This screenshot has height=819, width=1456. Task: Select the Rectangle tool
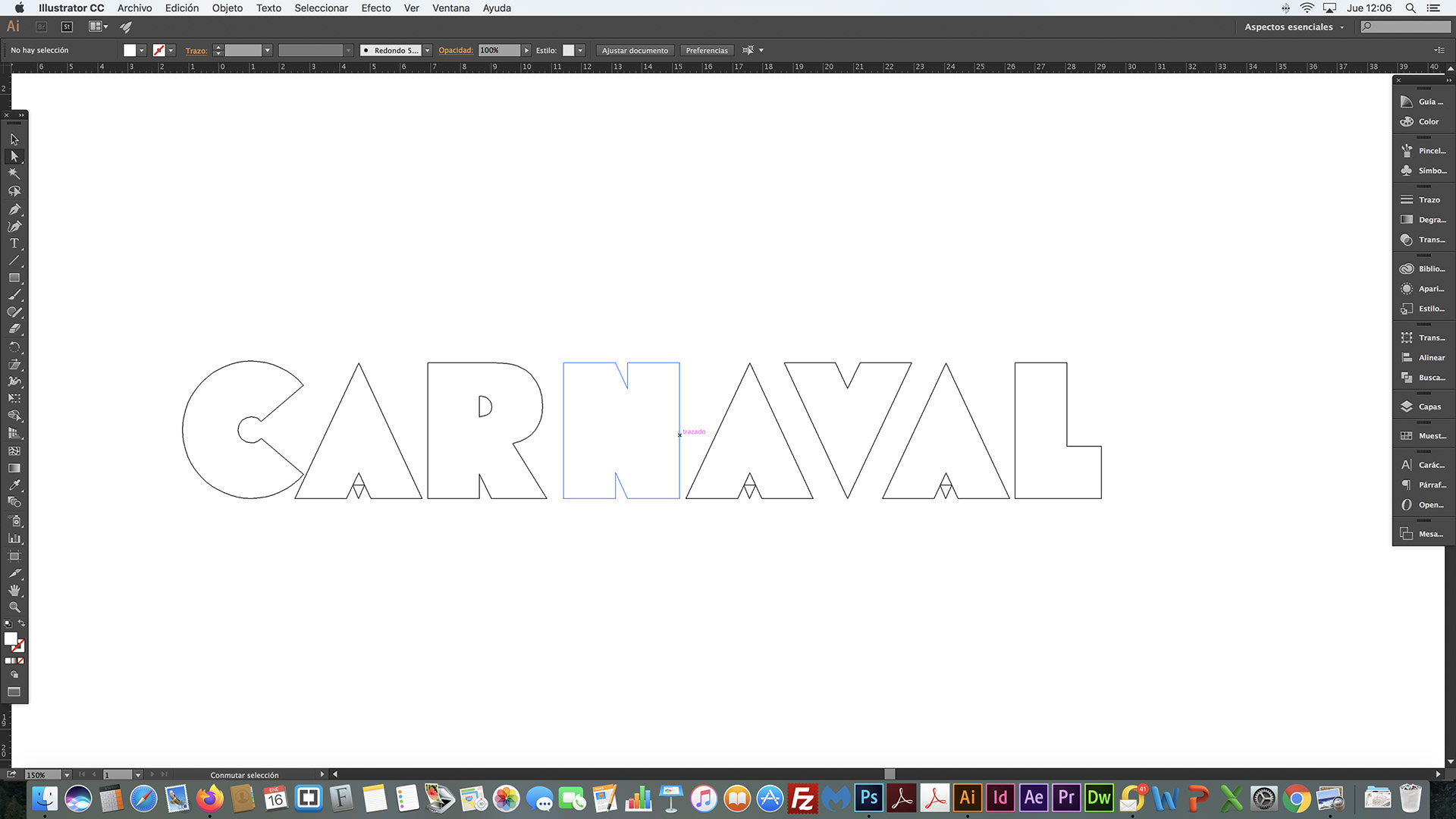(14, 278)
